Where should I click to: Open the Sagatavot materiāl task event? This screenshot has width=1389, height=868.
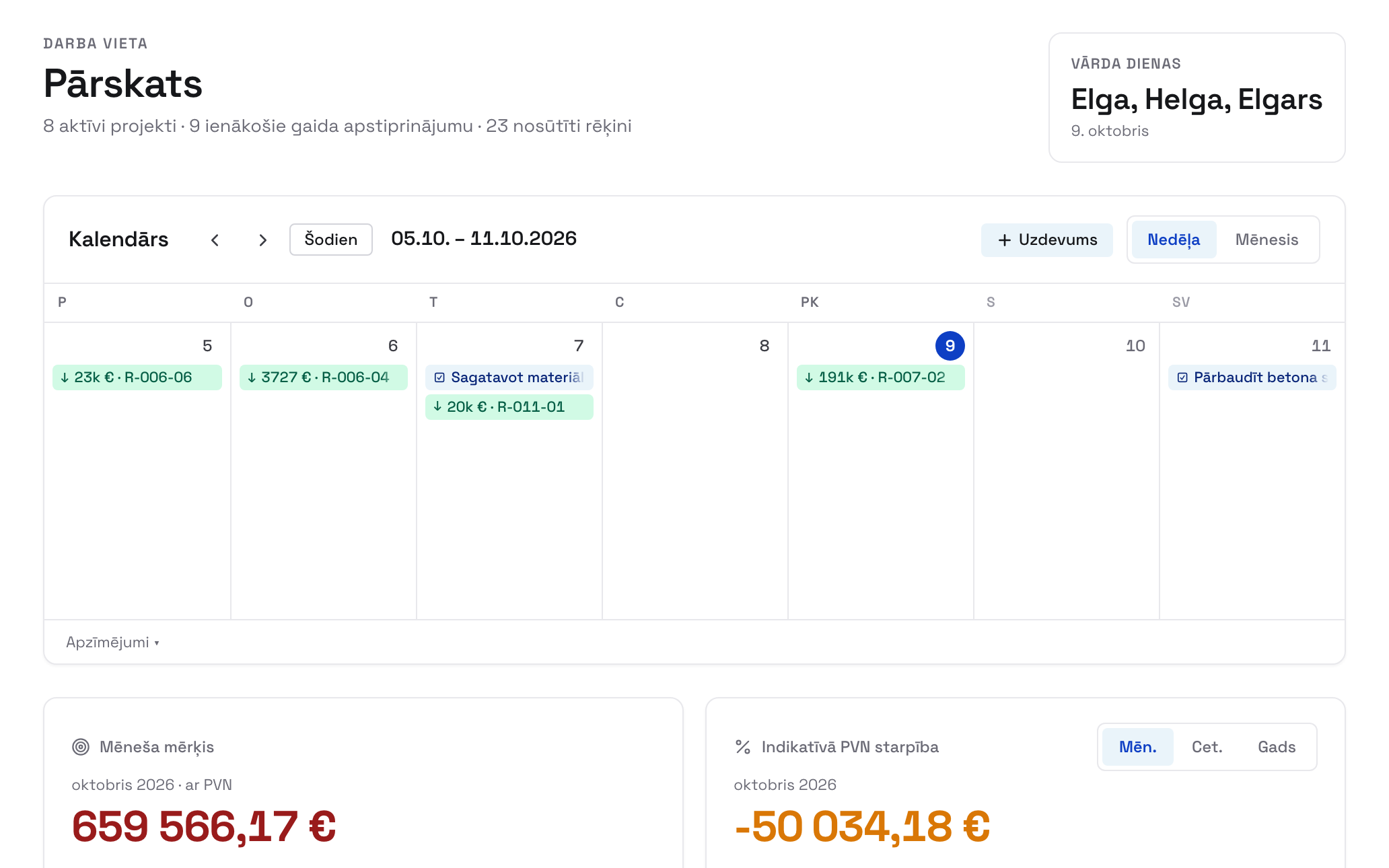509,377
